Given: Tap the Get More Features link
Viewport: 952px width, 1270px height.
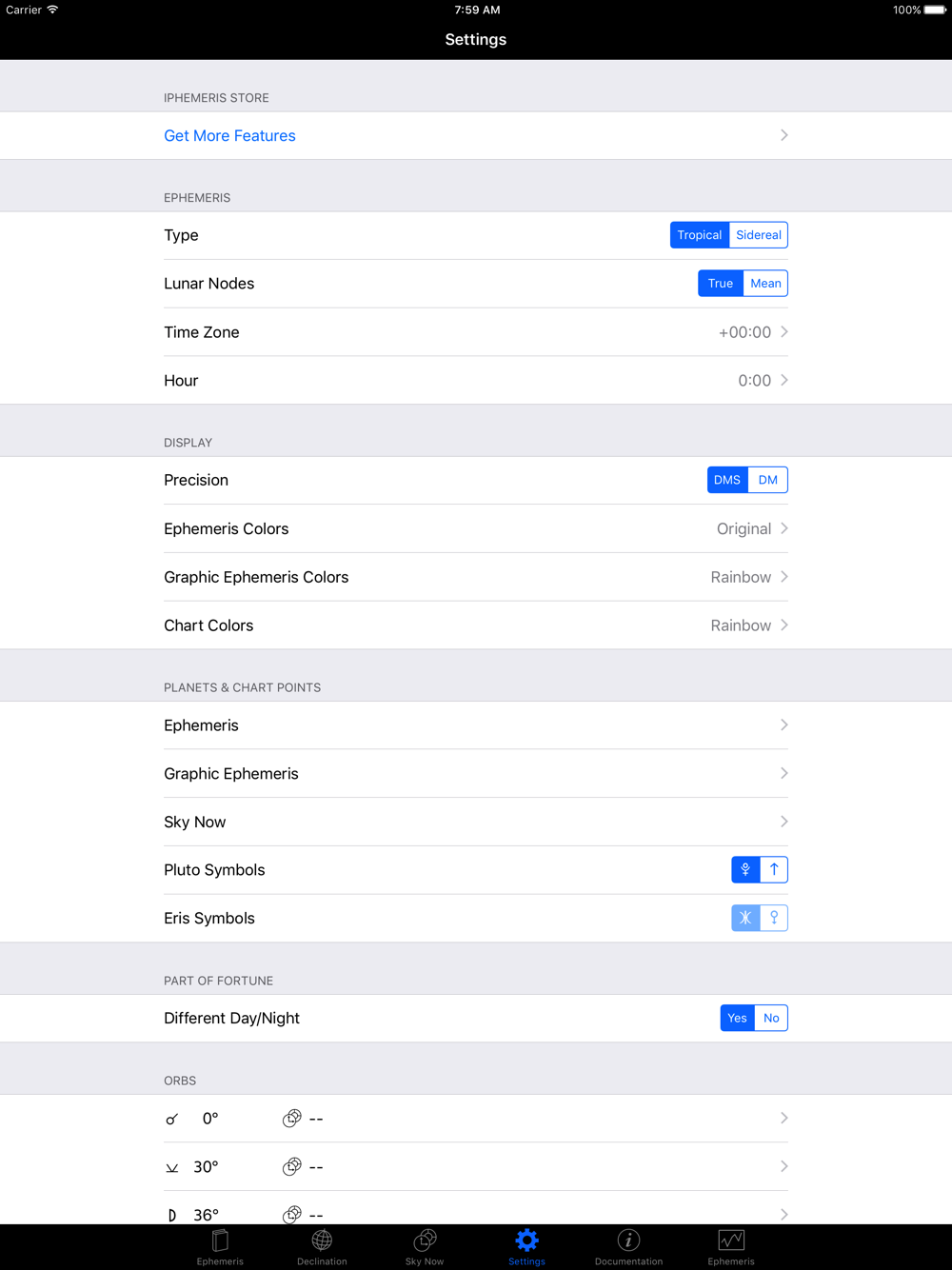Looking at the screenshot, I should [230, 136].
